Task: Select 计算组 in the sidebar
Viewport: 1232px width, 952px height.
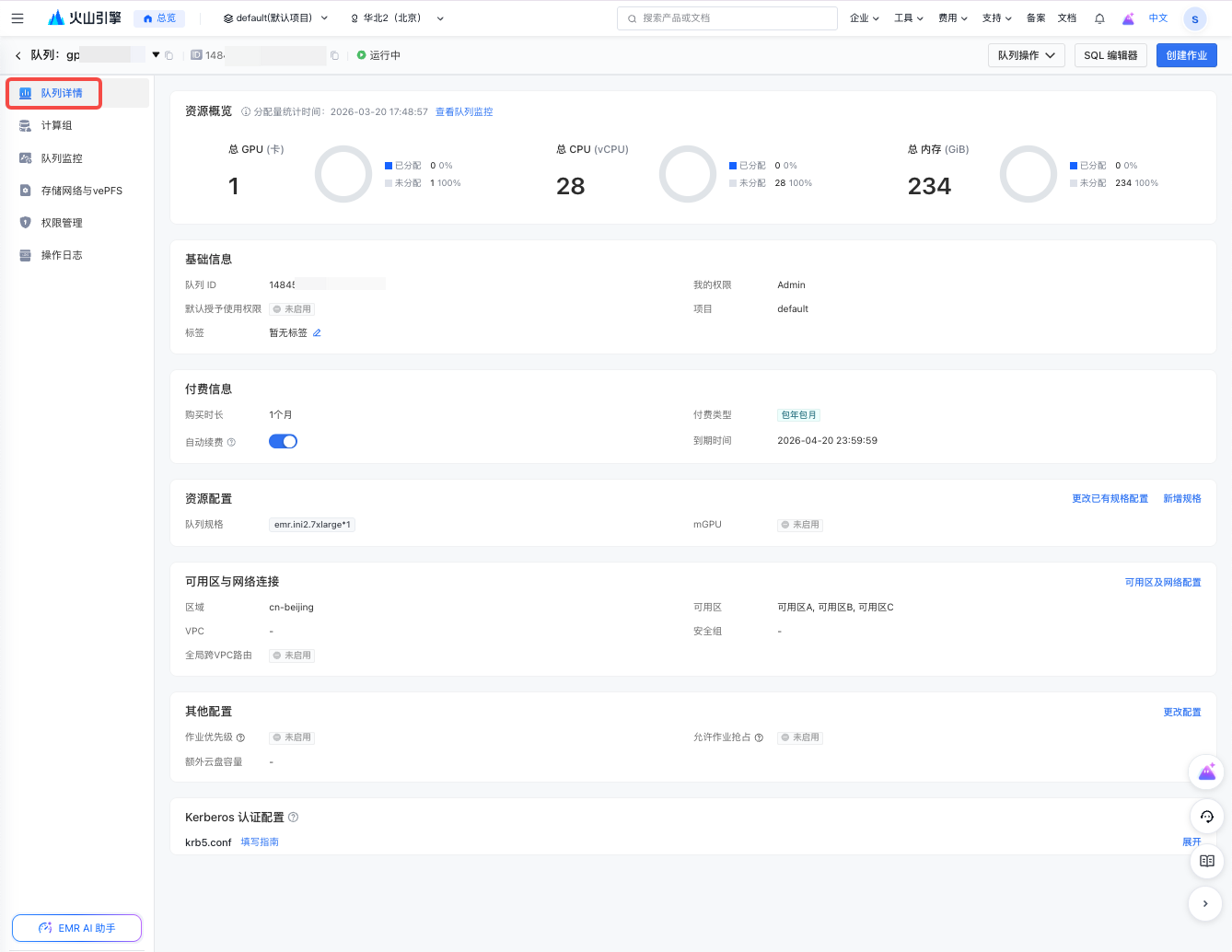Action: tap(56, 126)
